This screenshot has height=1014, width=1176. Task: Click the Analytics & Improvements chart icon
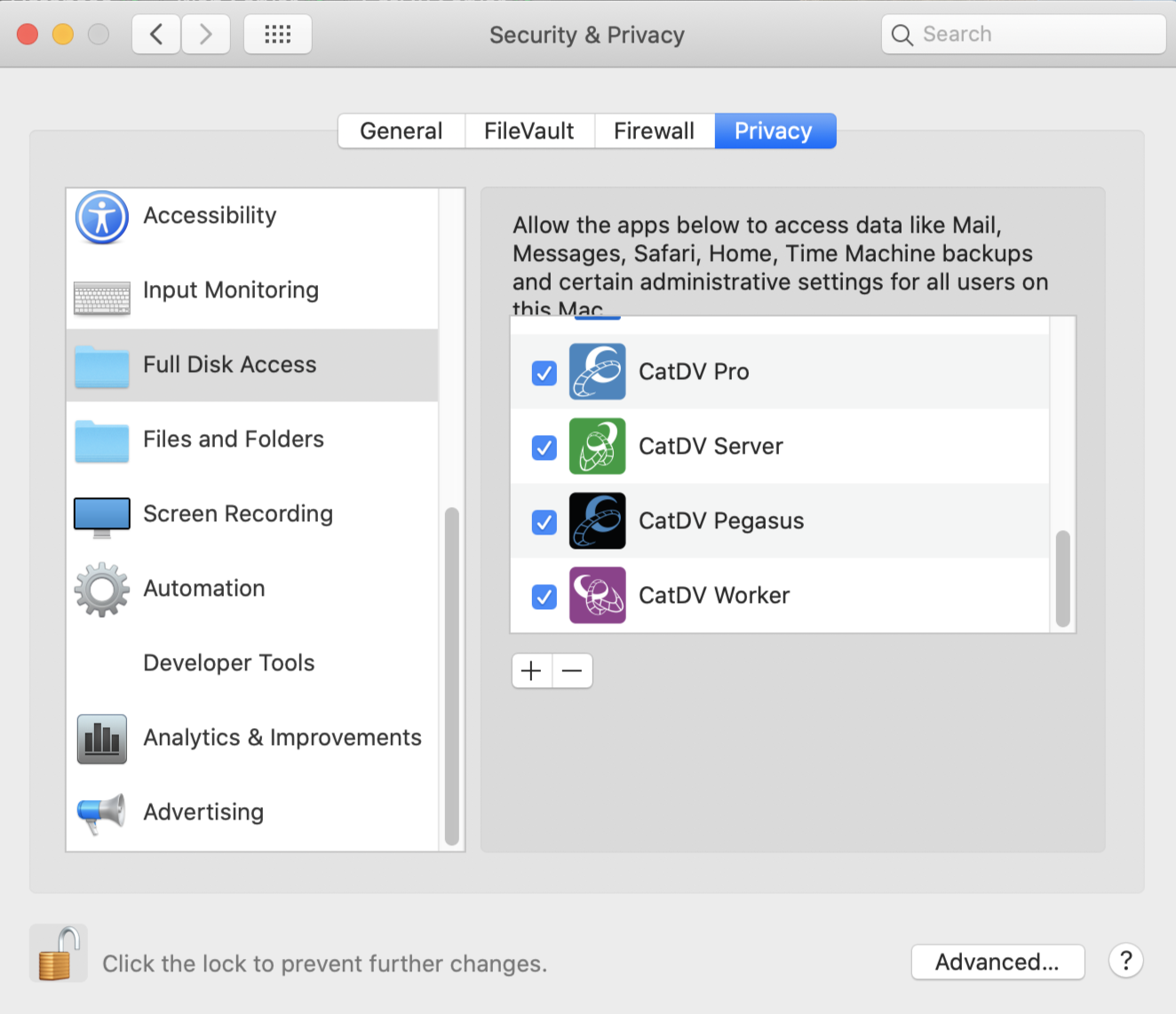(x=102, y=739)
